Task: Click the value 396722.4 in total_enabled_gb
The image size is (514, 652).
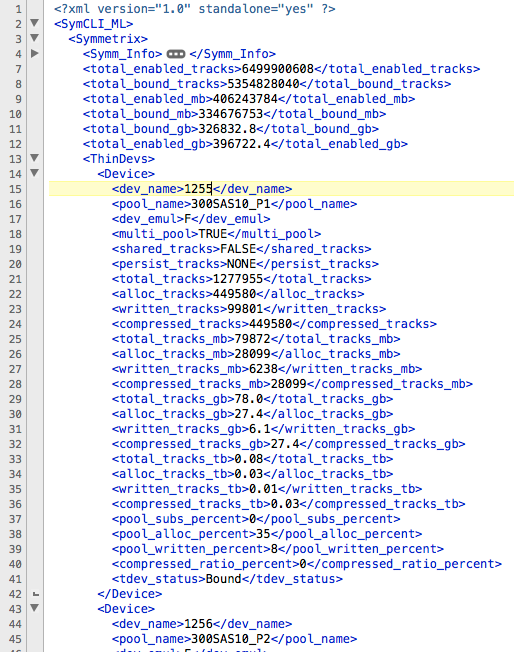Action: (241, 143)
